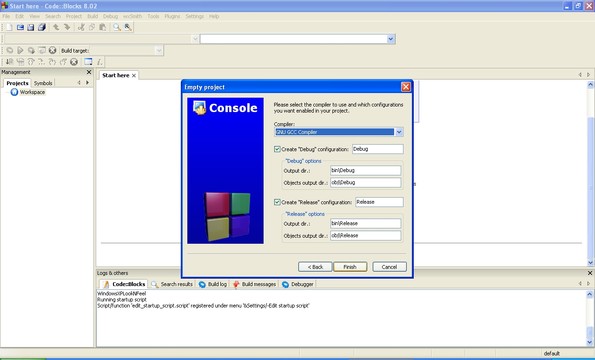Click the Find magnifier toolbar icon

[116, 27]
